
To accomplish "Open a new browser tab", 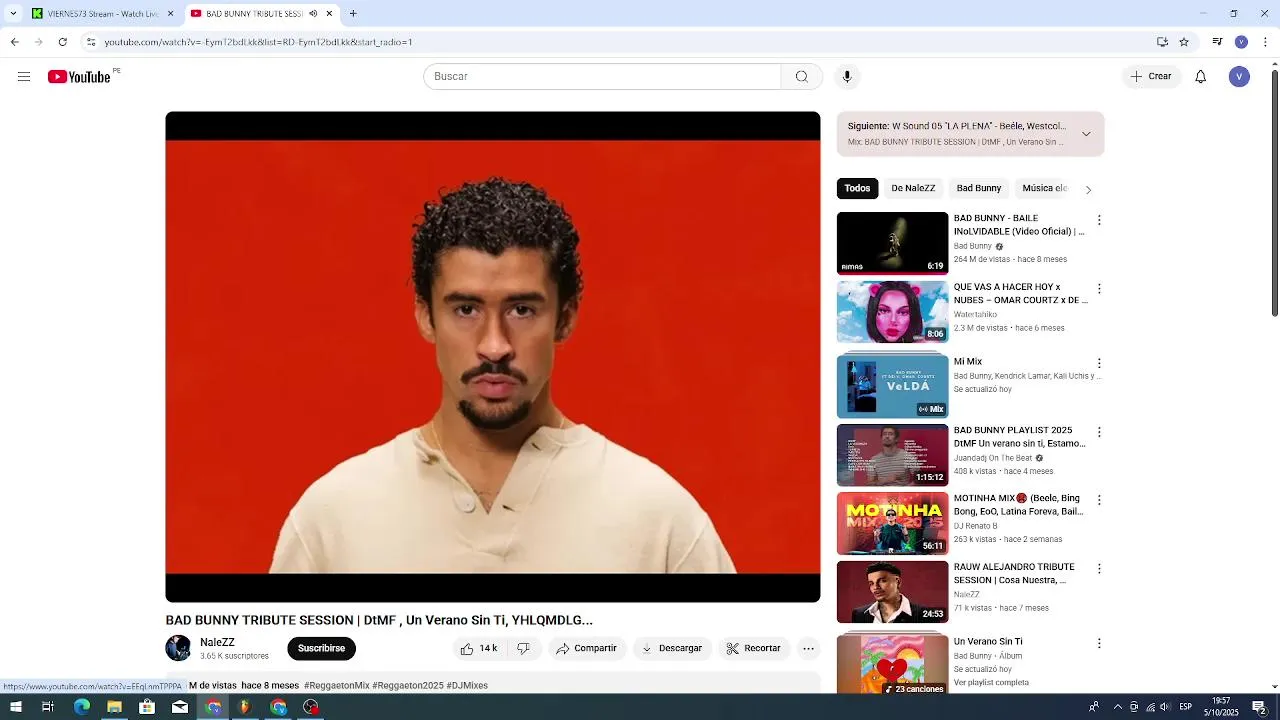I will point(353,14).
